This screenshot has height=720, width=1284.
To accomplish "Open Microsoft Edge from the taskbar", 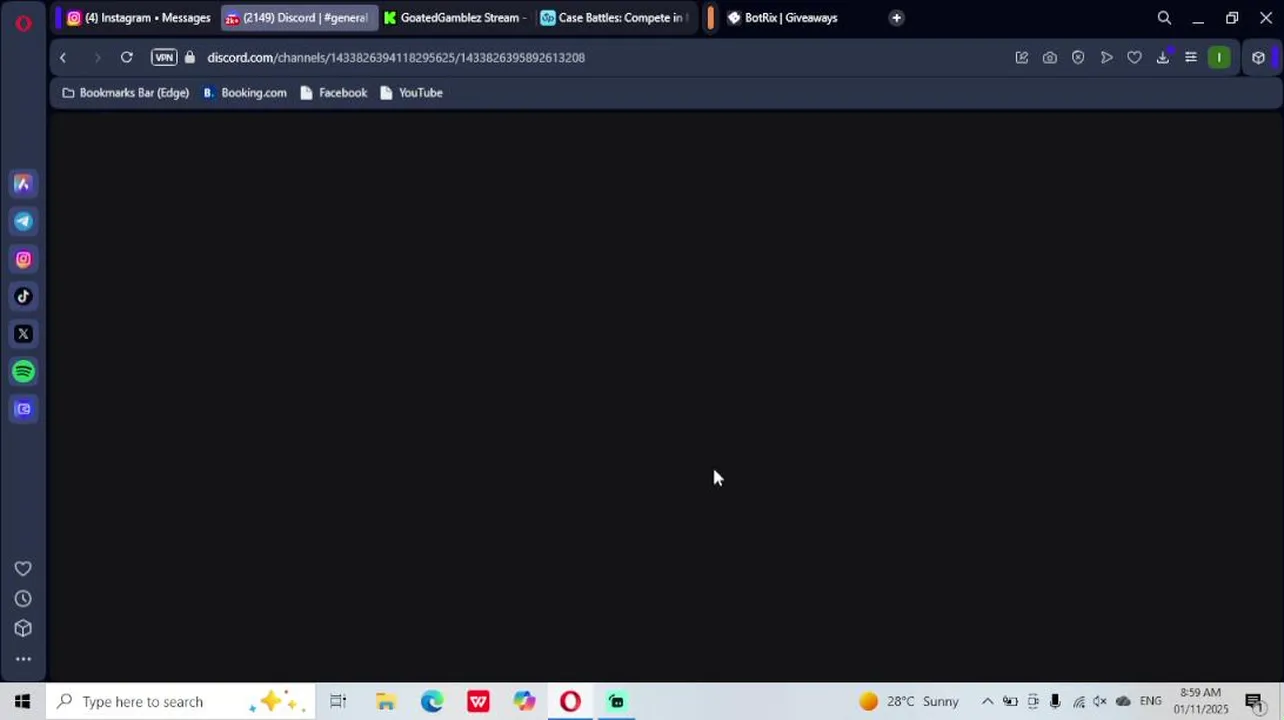I will [x=432, y=702].
